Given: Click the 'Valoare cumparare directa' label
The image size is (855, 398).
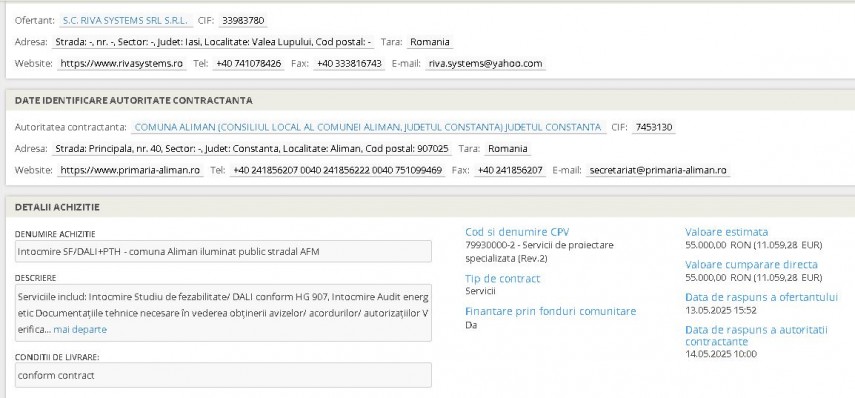Looking at the screenshot, I should (x=751, y=264).
